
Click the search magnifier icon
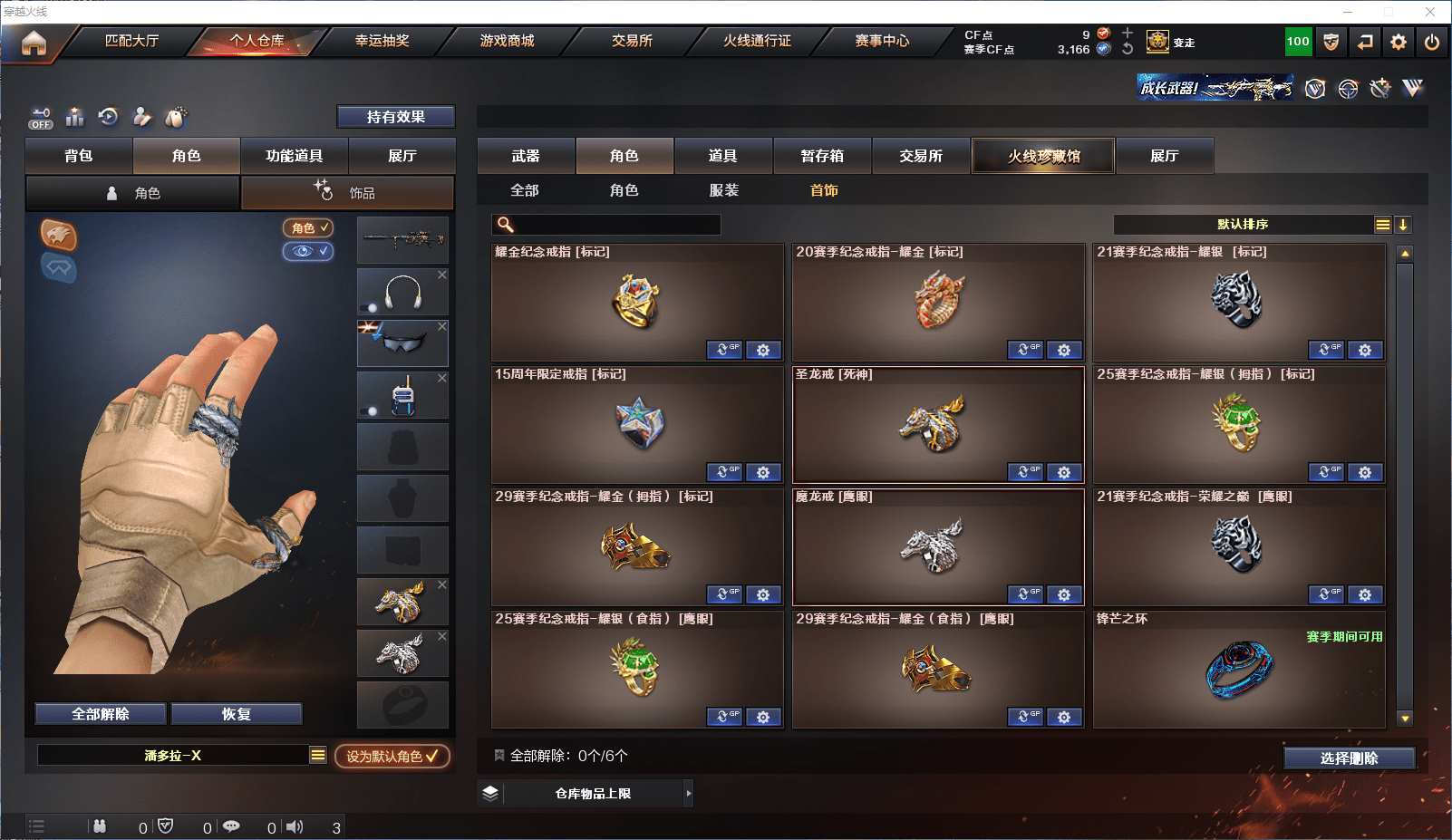coord(506,225)
